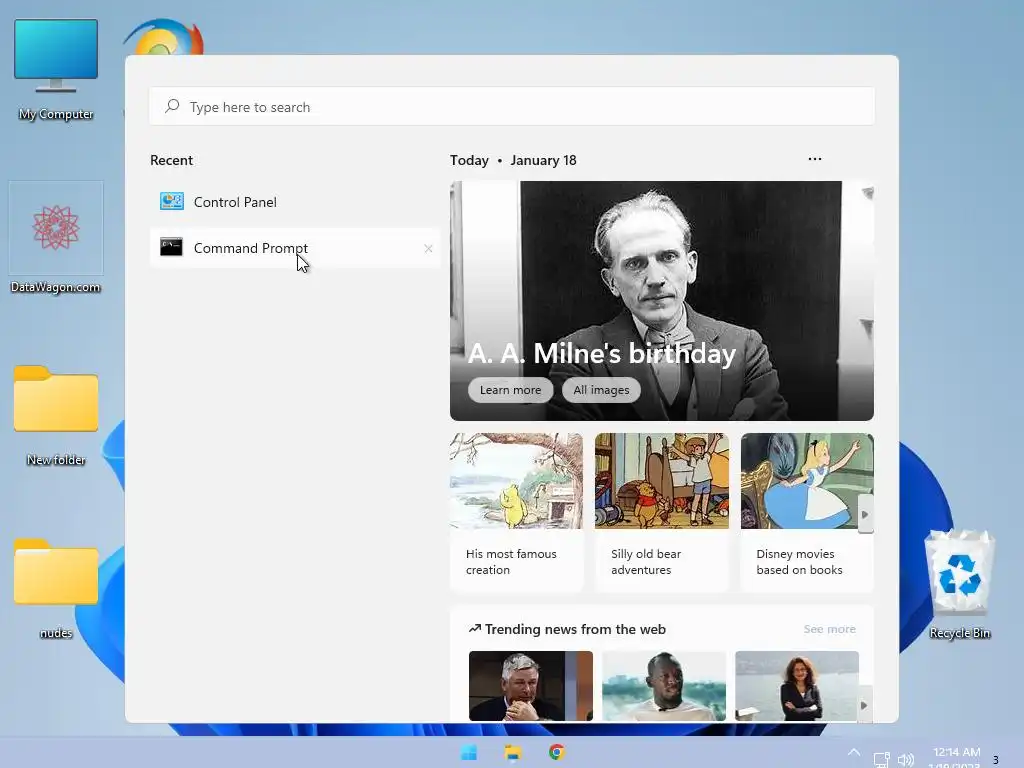Focus the Type here to search field
Screen dimensions: 1024x768
512,106
